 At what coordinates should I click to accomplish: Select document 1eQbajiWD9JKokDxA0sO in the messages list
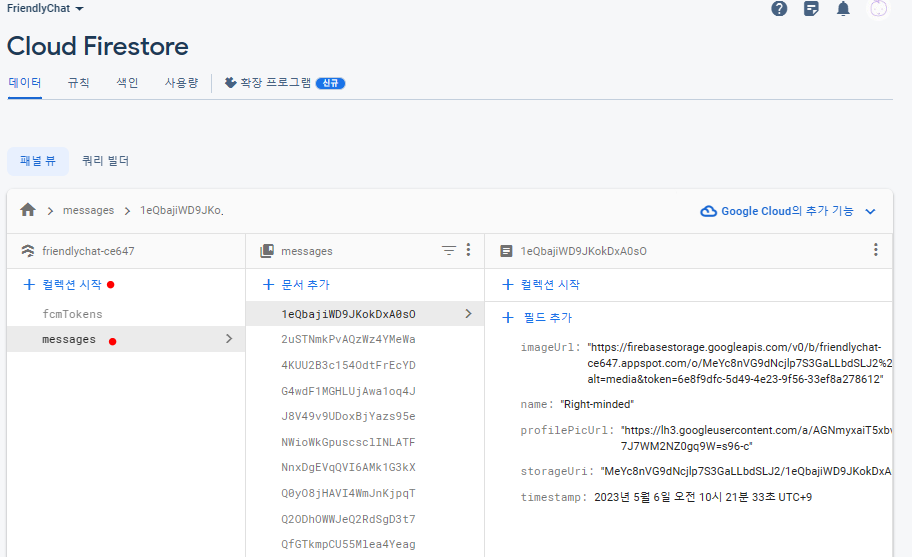point(365,314)
